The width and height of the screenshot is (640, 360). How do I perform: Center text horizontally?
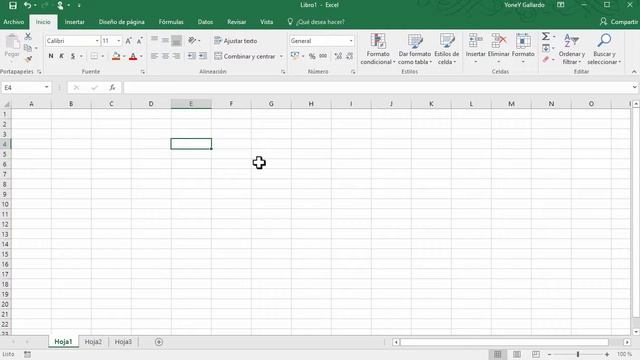tap(165, 56)
